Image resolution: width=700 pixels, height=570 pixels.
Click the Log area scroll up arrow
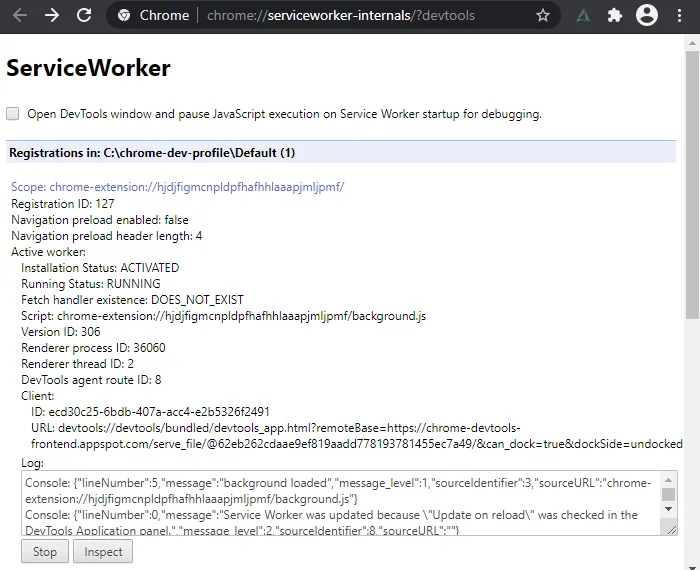(x=668, y=480)
